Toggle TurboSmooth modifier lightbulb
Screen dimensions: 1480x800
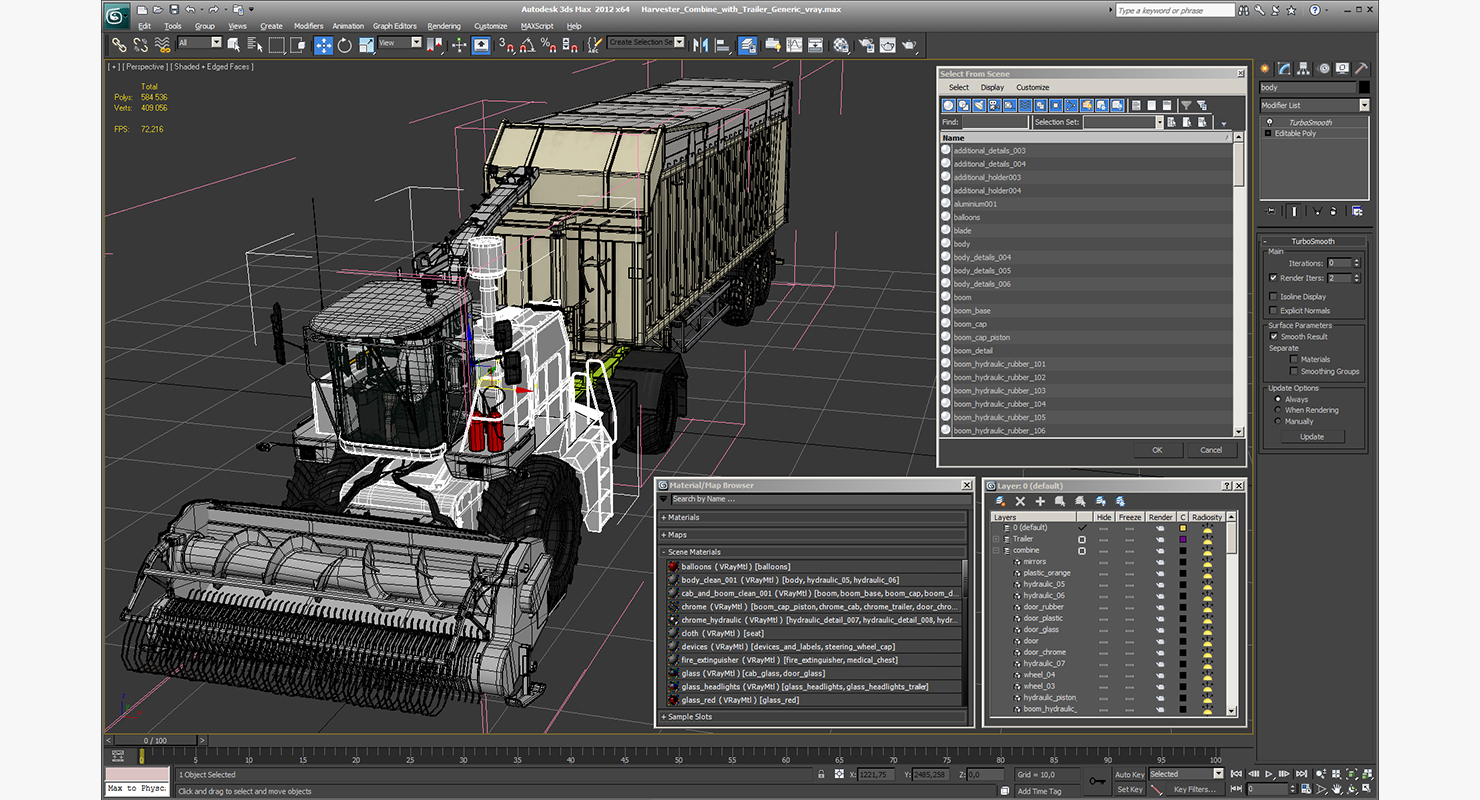coord(1269,122)
